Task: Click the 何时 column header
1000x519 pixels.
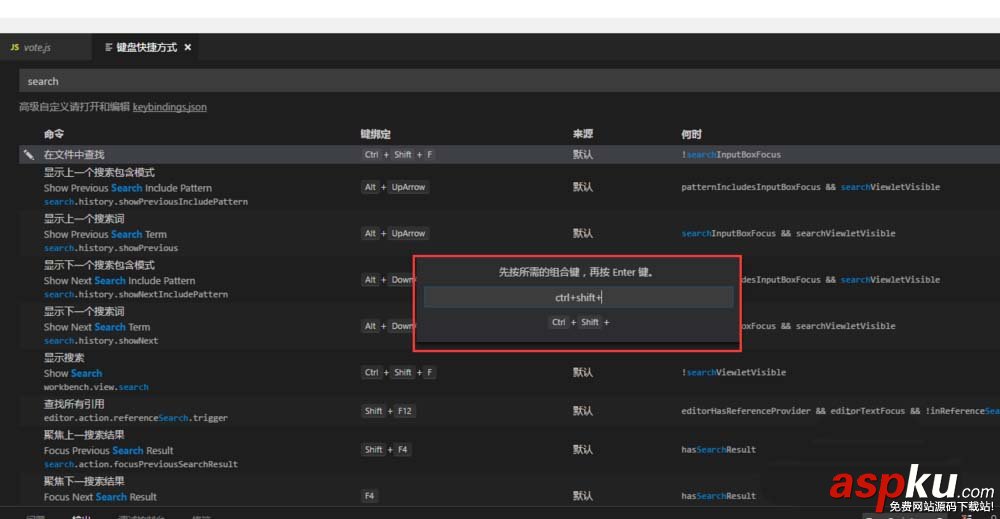Action: [691, 134]
